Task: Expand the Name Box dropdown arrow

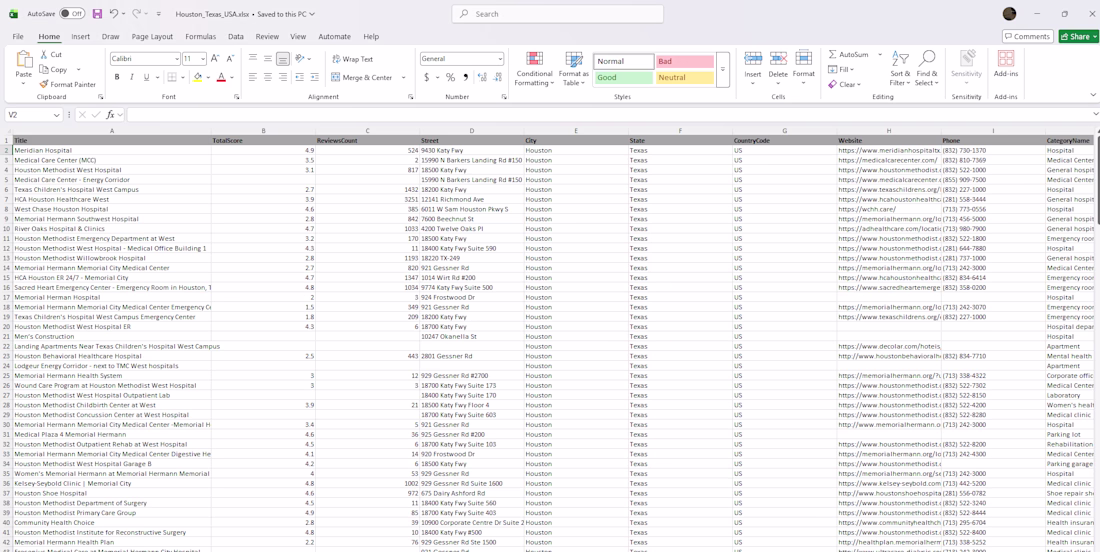Action: click(57, 114)
